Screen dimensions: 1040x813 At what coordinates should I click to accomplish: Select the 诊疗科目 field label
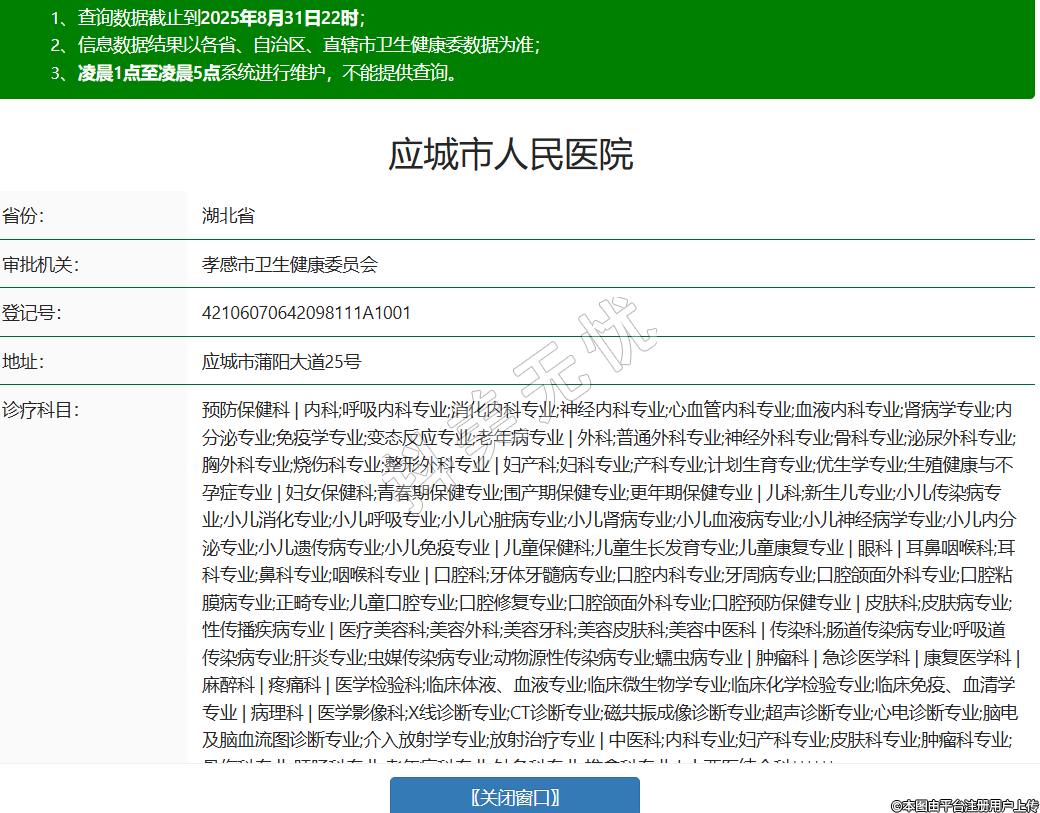(x=40, y=410)
